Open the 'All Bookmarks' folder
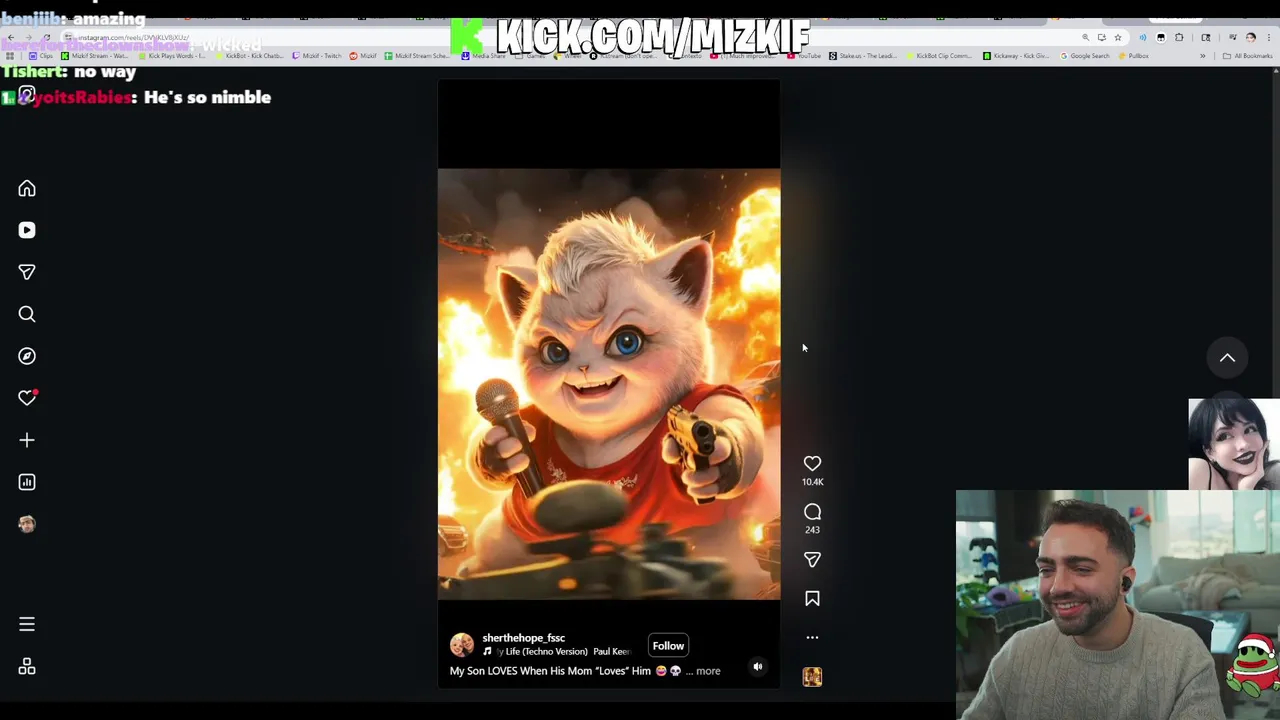Viewport: 1280px width, 720px height. click(x=1247, y=56)
